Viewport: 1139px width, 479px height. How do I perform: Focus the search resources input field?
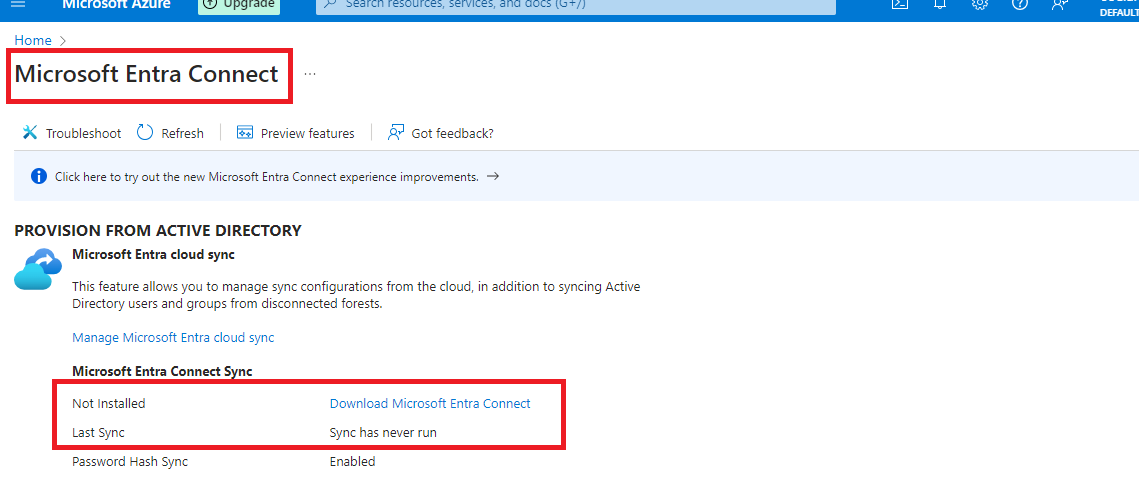pos(575,6)
